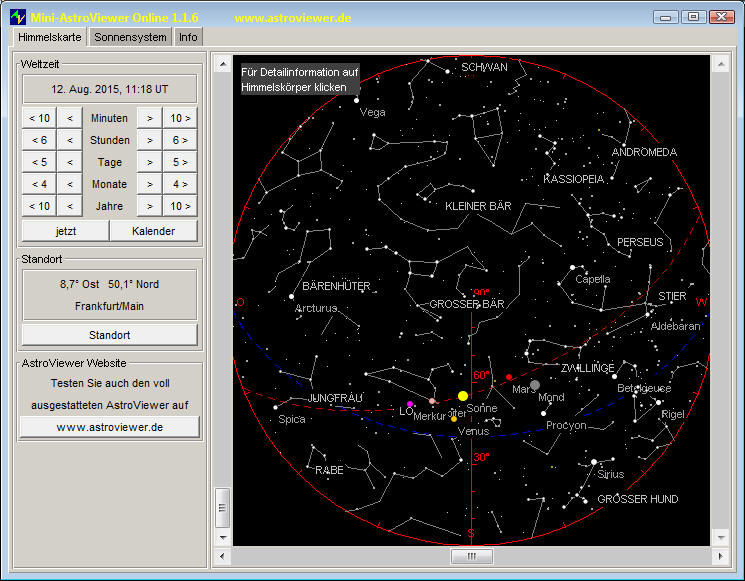Go back 4 months with < 4

coord(40,184)
